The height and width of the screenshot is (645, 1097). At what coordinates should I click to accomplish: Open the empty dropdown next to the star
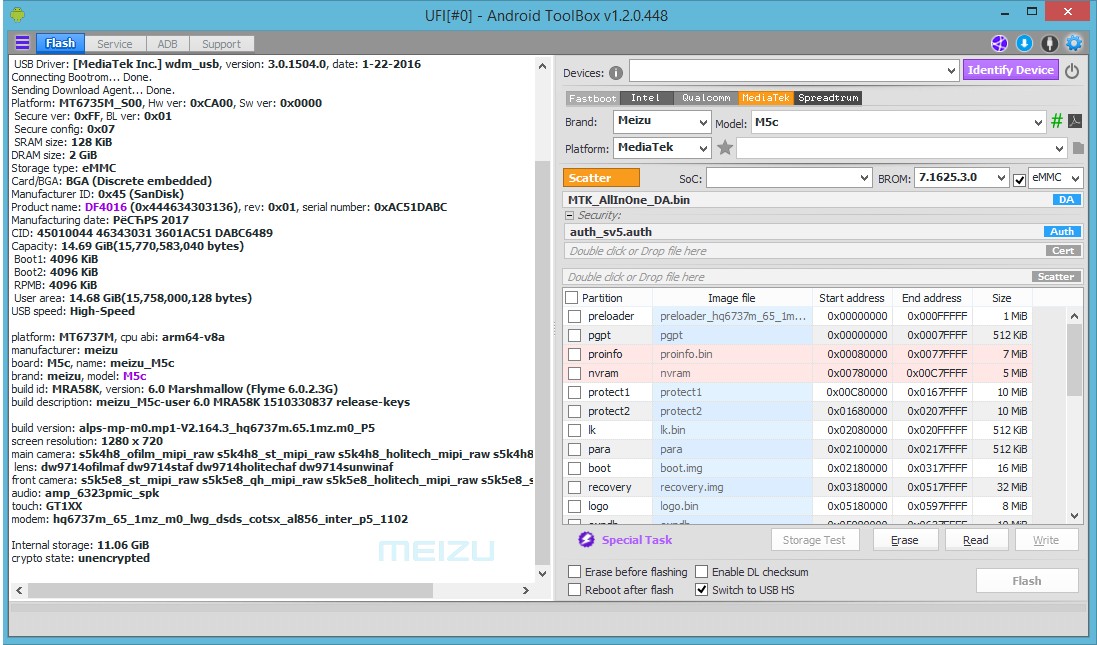click(902, 148)
